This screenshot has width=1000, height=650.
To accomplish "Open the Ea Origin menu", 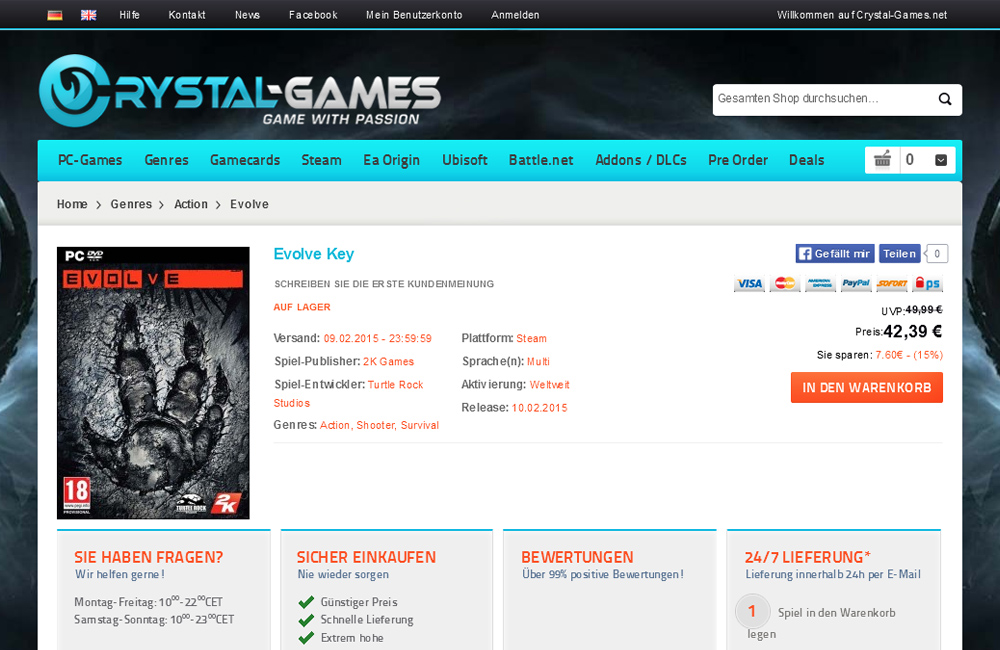I will [392, 160].
